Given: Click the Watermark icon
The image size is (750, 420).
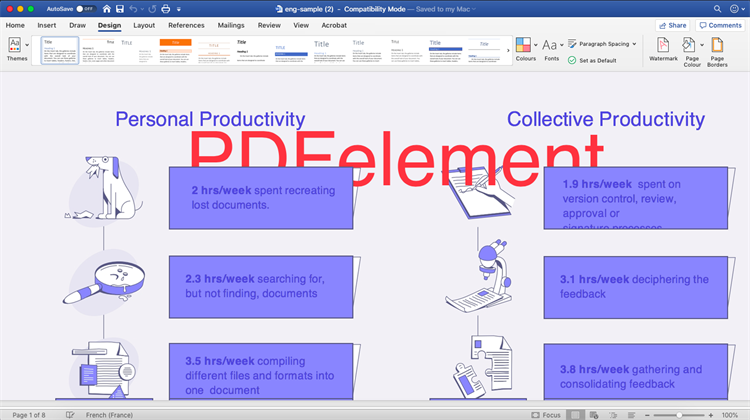Looking at the screenshot, I should pyautogui.click(x=663, y=45).
